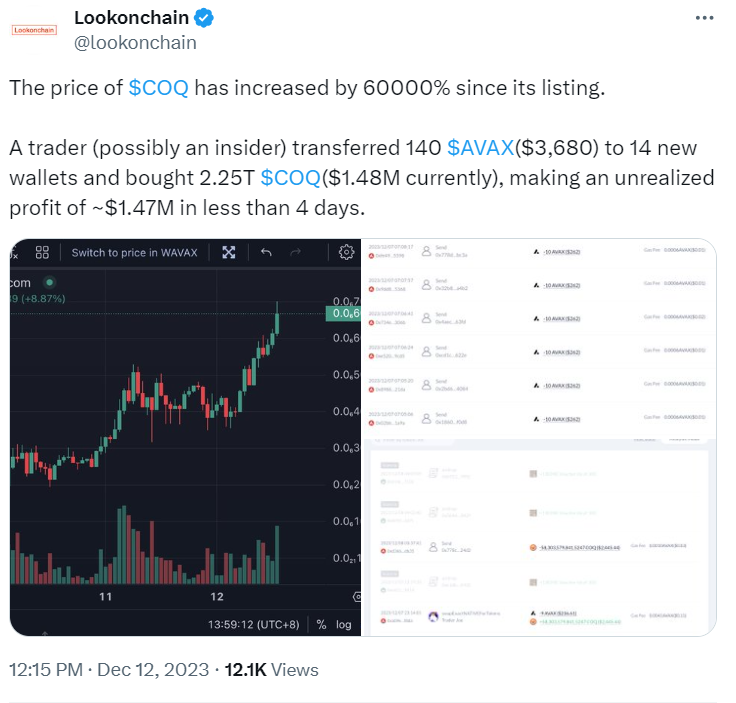Click the Lookonchain profile avatar
Viewport: 736px width, 703px height.
(34, 30)
